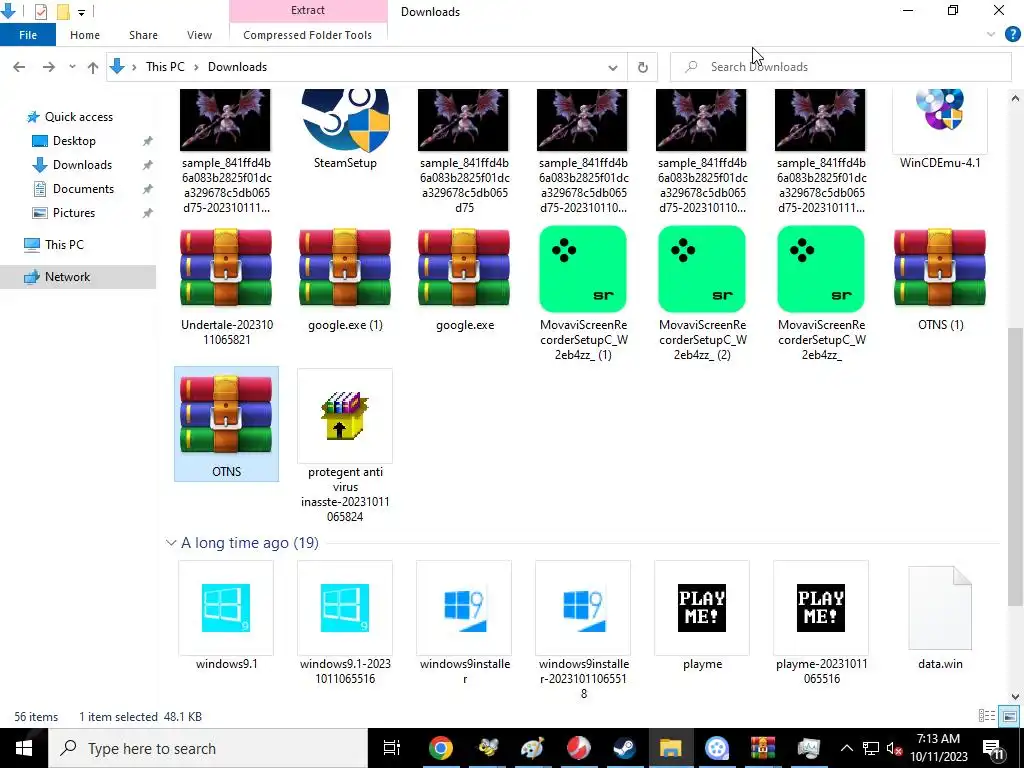Click the Extract contextual tab header
1024x768 pixels.
(x=308, y=10)
